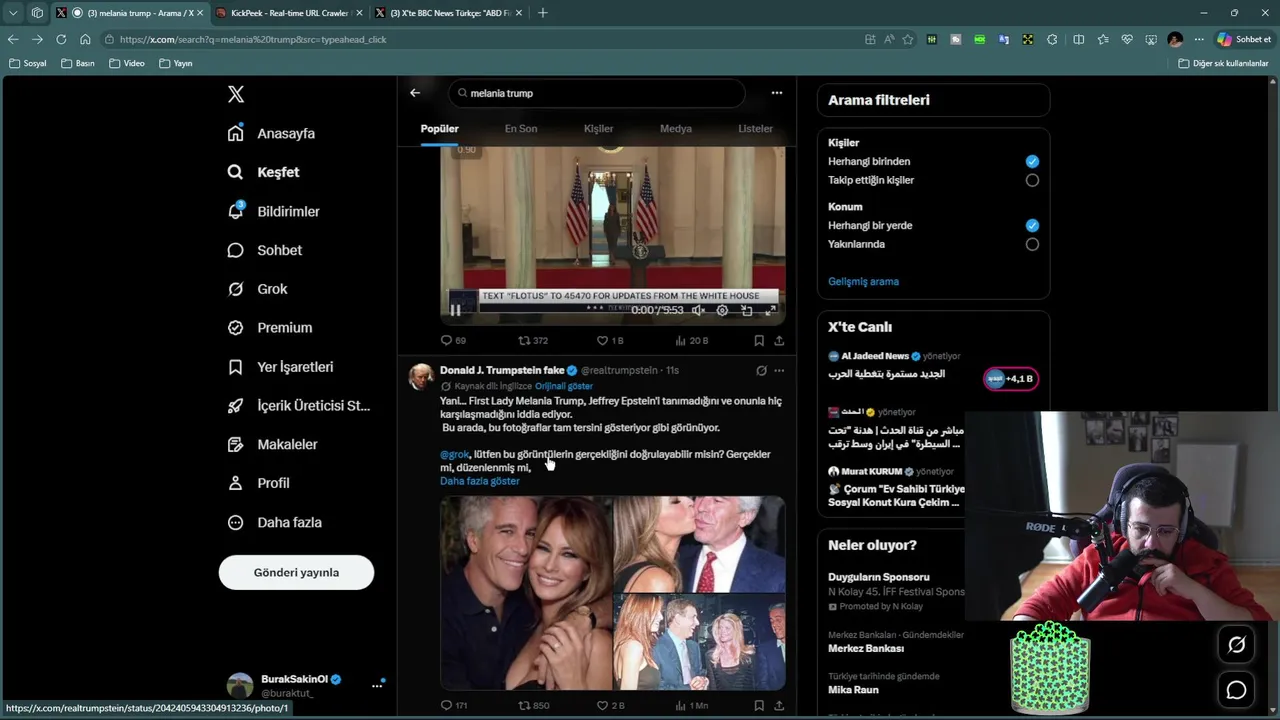Repost the video post with 372 reposts
This screenshot has width=1280, height=720.
[x=533, y=340]
